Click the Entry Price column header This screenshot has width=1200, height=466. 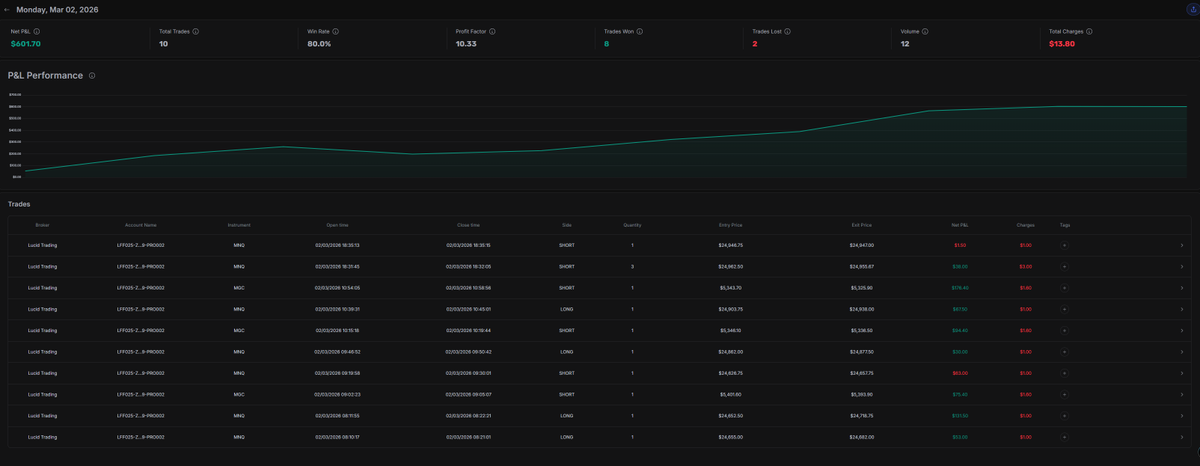coord(730,225)
